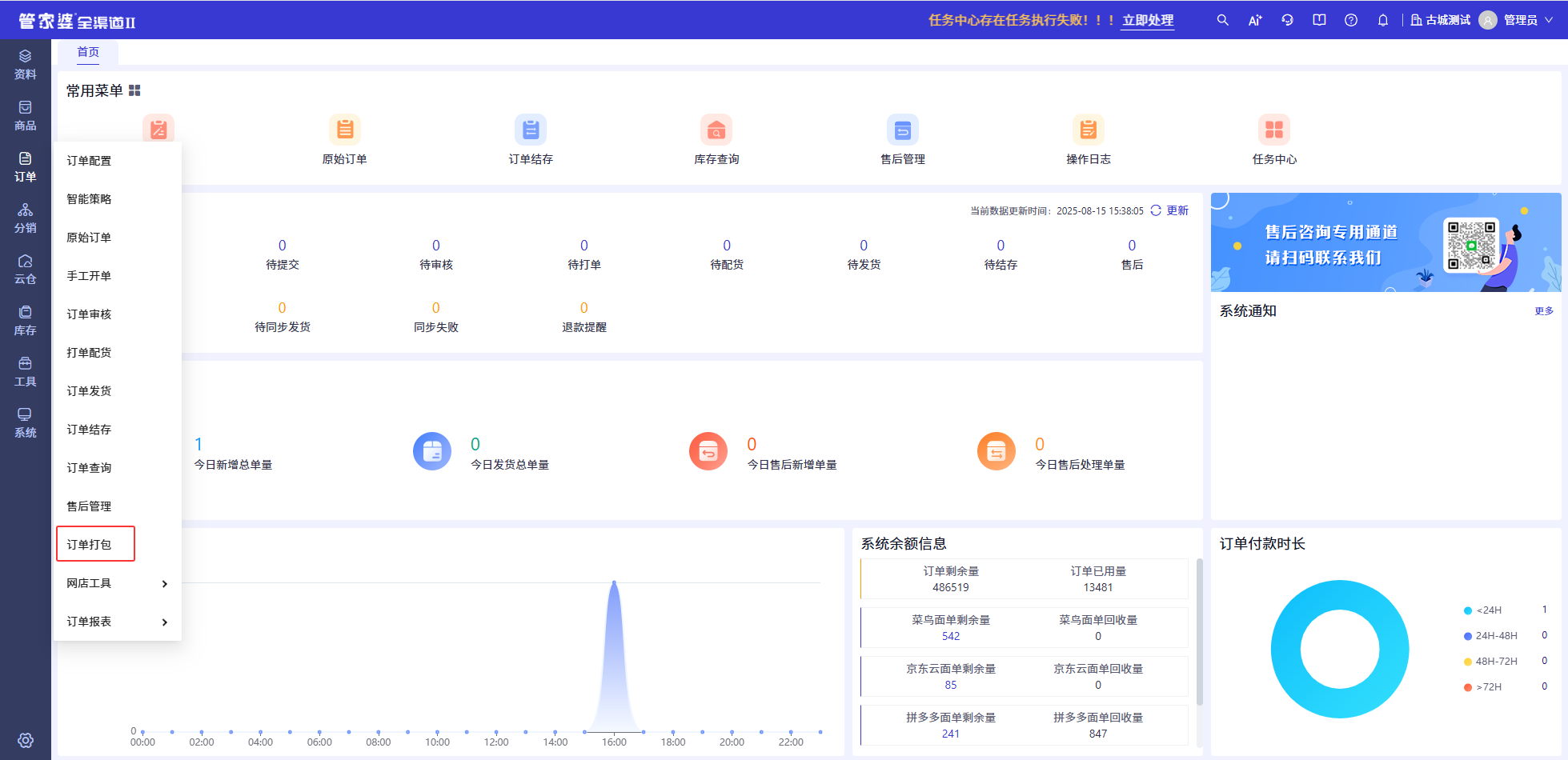Open the 云仓 sidebar section
The height and width of the screenshot is (760, 1568).
26,270
